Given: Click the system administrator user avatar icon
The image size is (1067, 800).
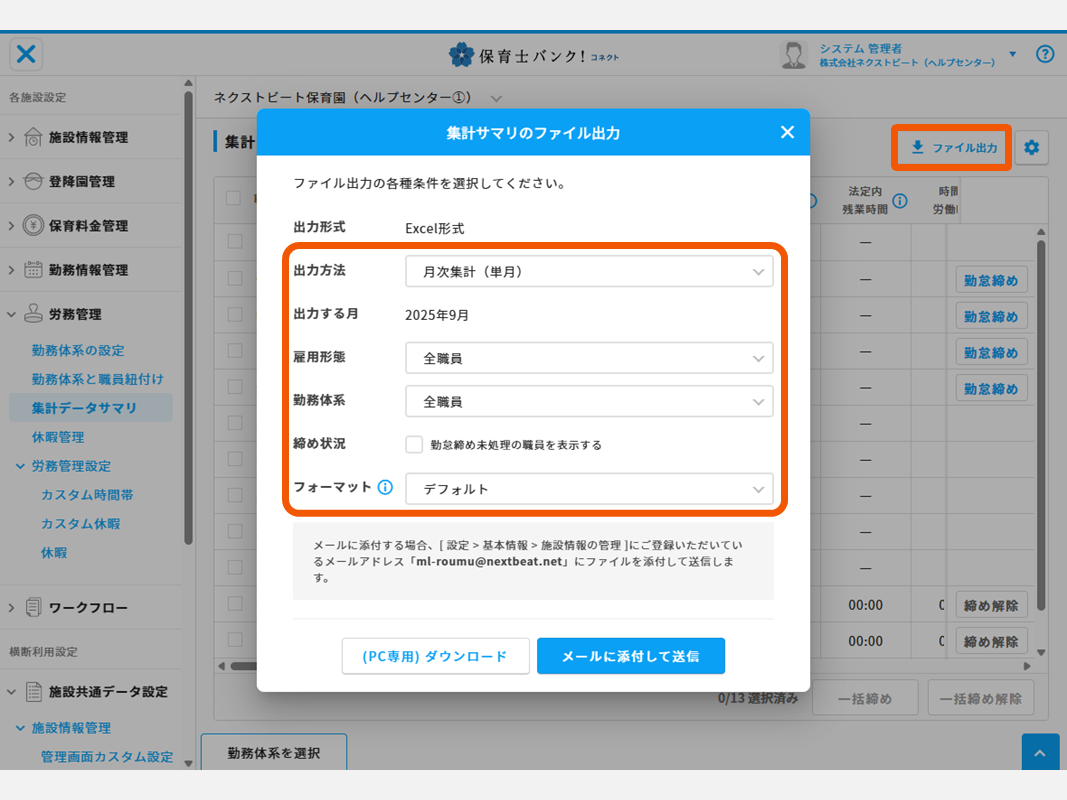Looking at the screenshot, I should tap(794, 55).
